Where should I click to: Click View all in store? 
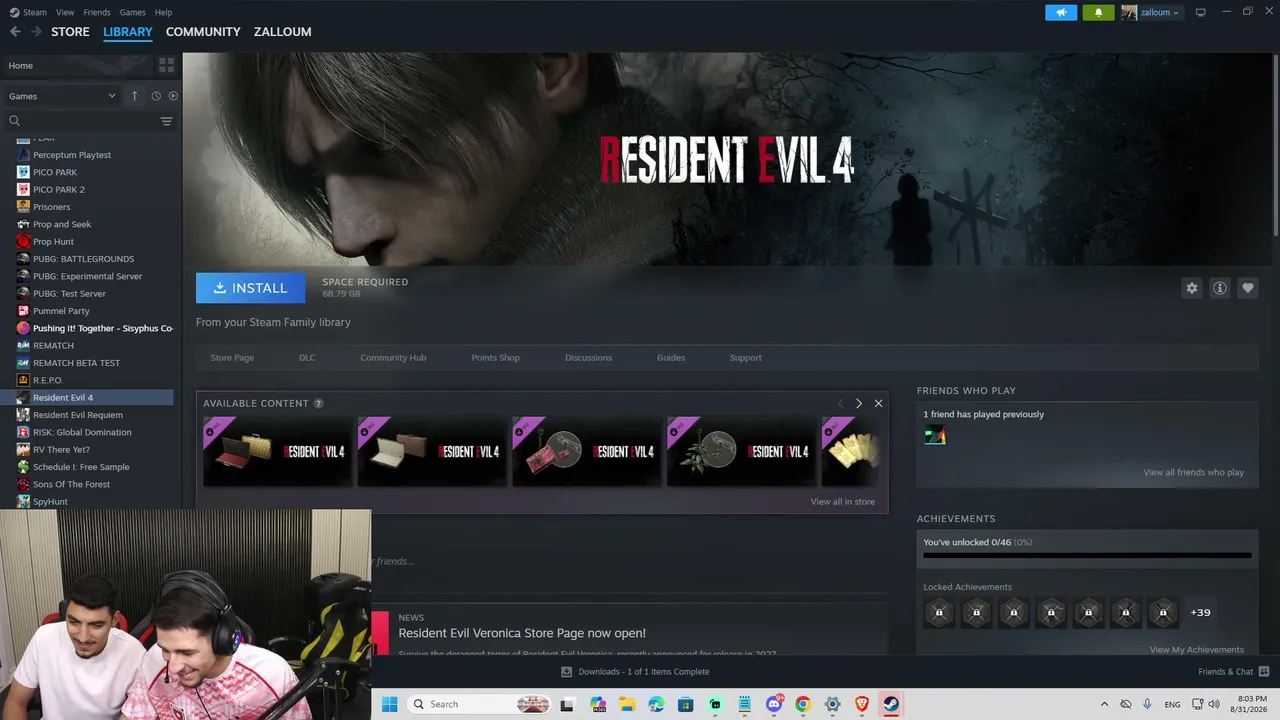[x=842, y=502]
